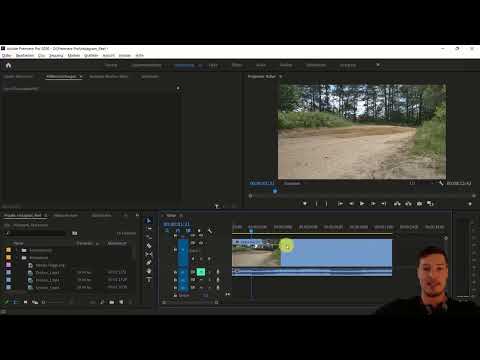The width and height of the screenshot is (480, 360).
Task: Add a marker in the timeline header
Action: (x=199, y=231)
